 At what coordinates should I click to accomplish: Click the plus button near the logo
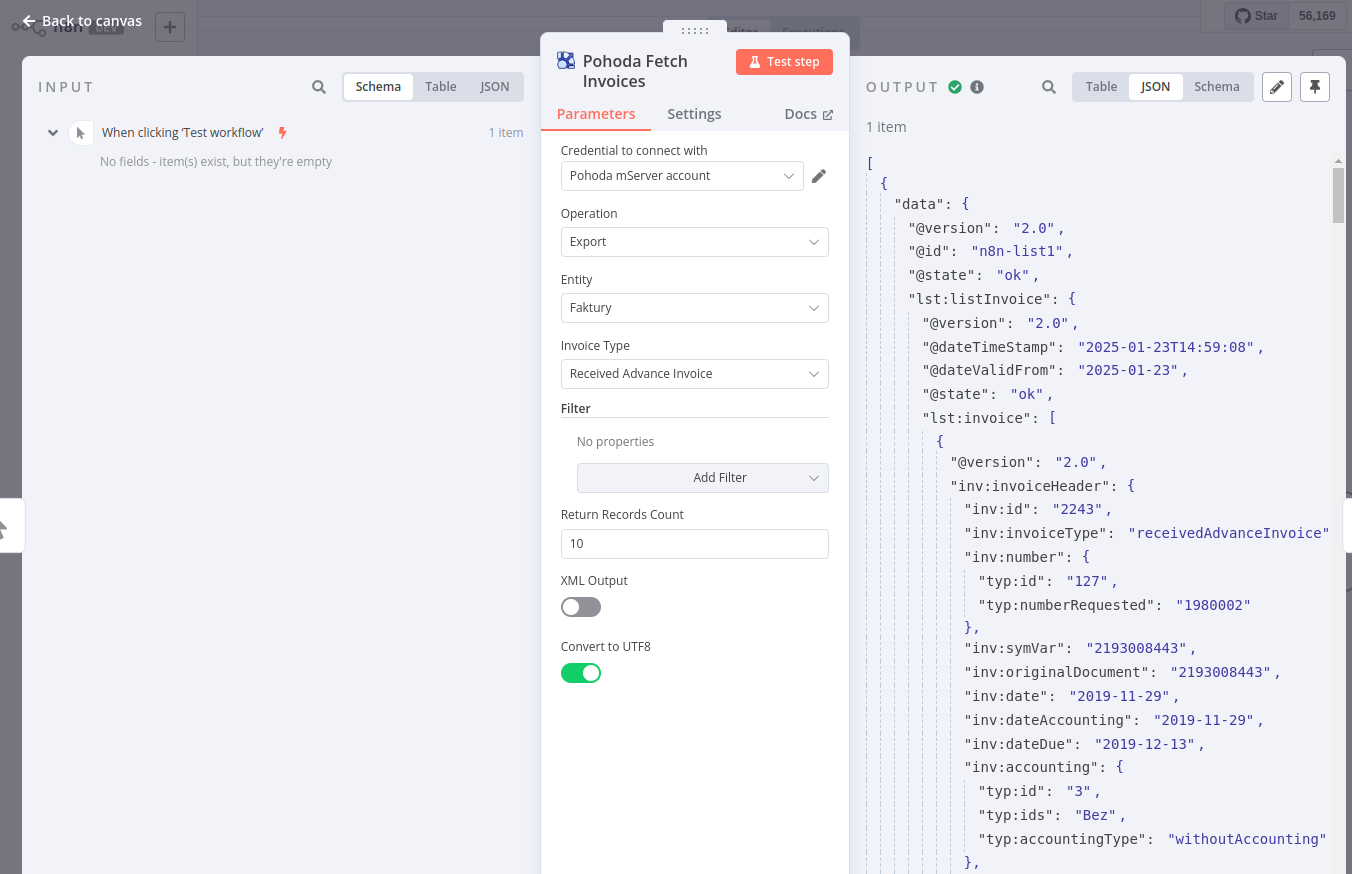tap(170, 27)
